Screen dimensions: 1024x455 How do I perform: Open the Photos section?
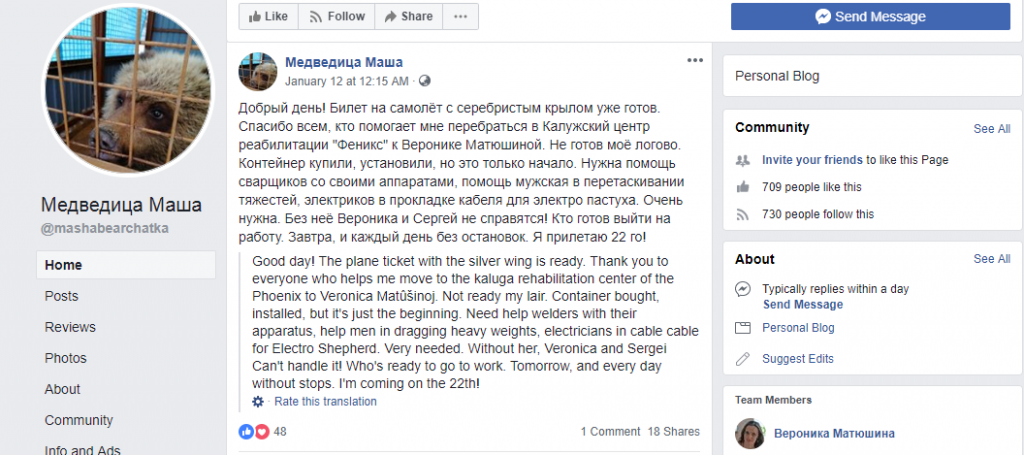tap(66, 358)
